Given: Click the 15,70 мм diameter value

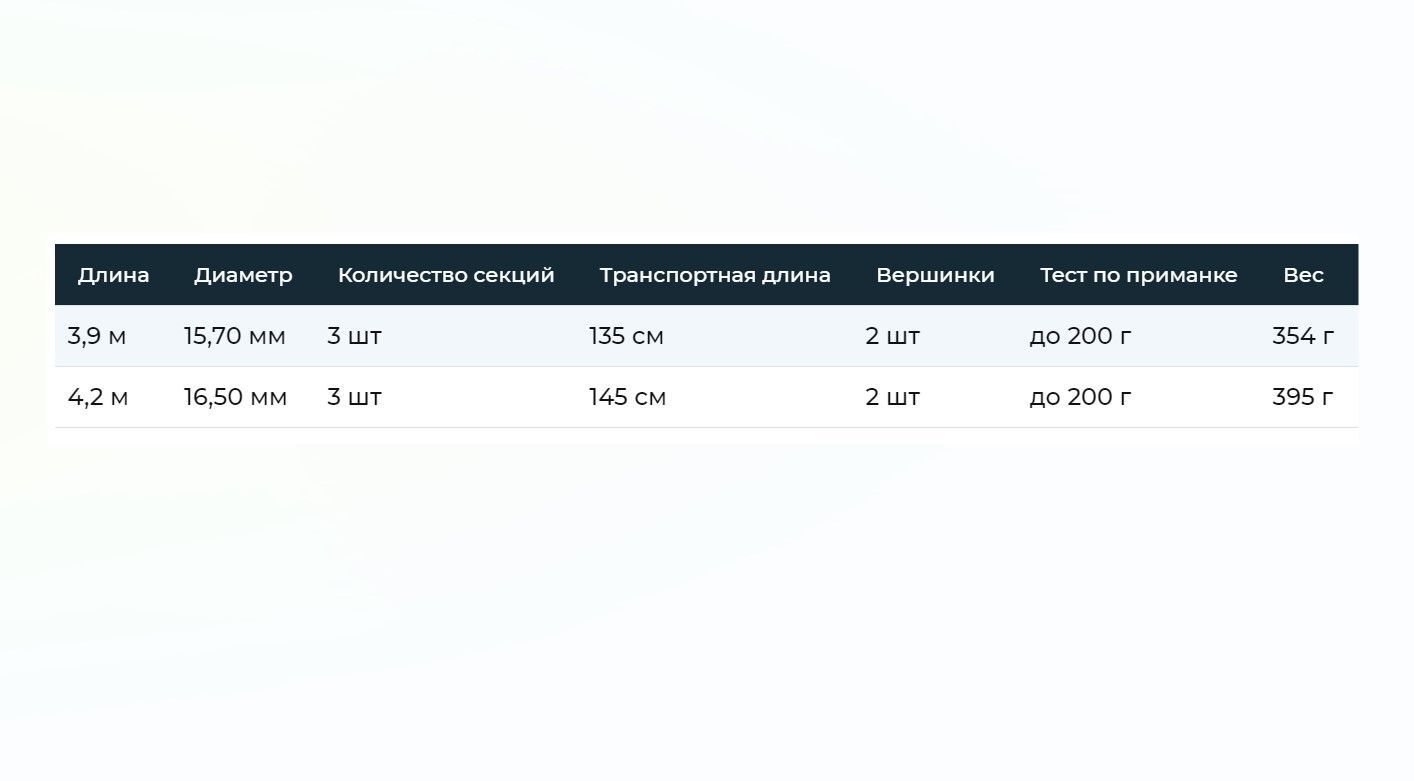Looking at the screenshot, I should (x=234, y=336).
